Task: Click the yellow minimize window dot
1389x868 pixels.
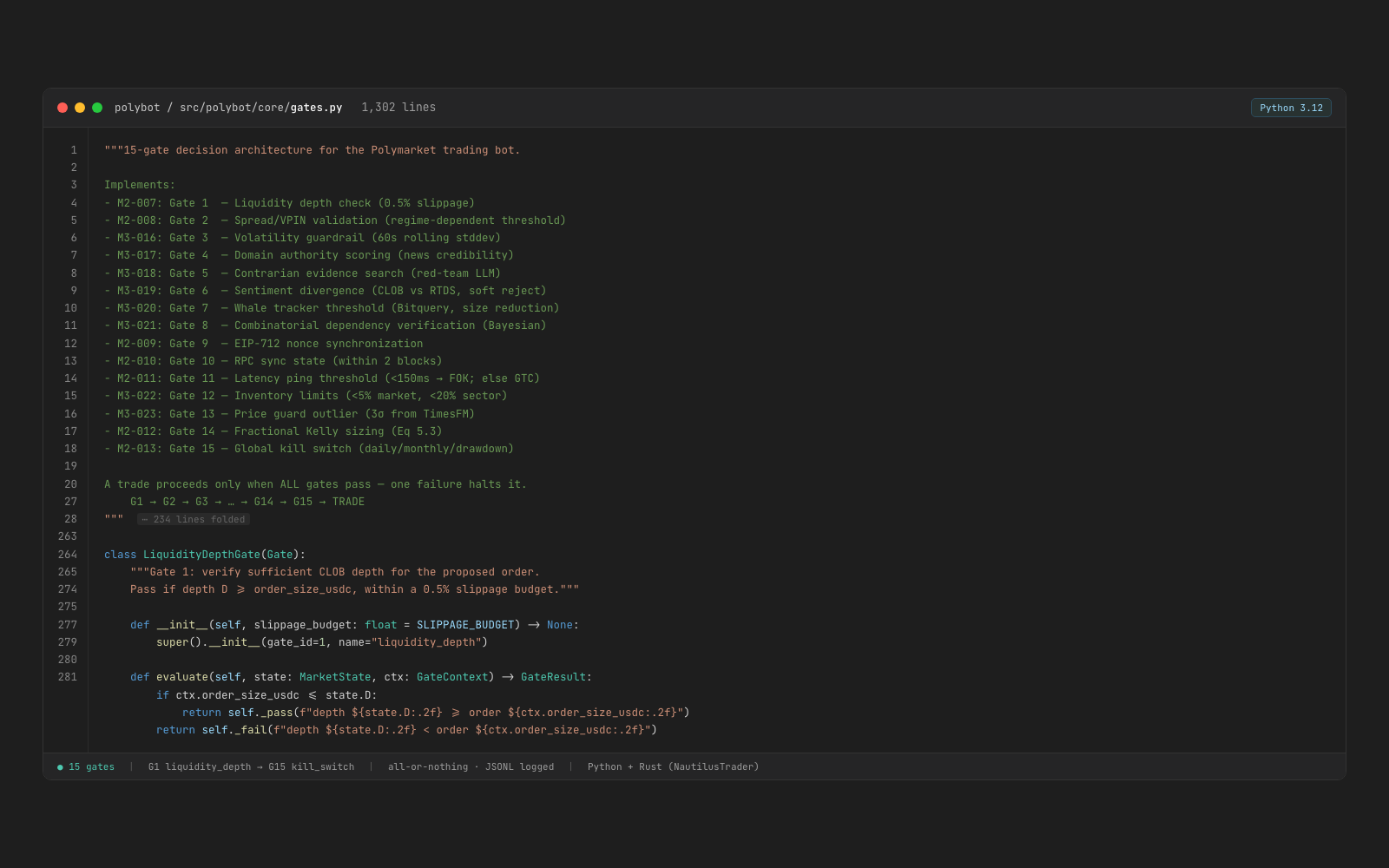Action: pyautogui.click(x=80, y=108)
